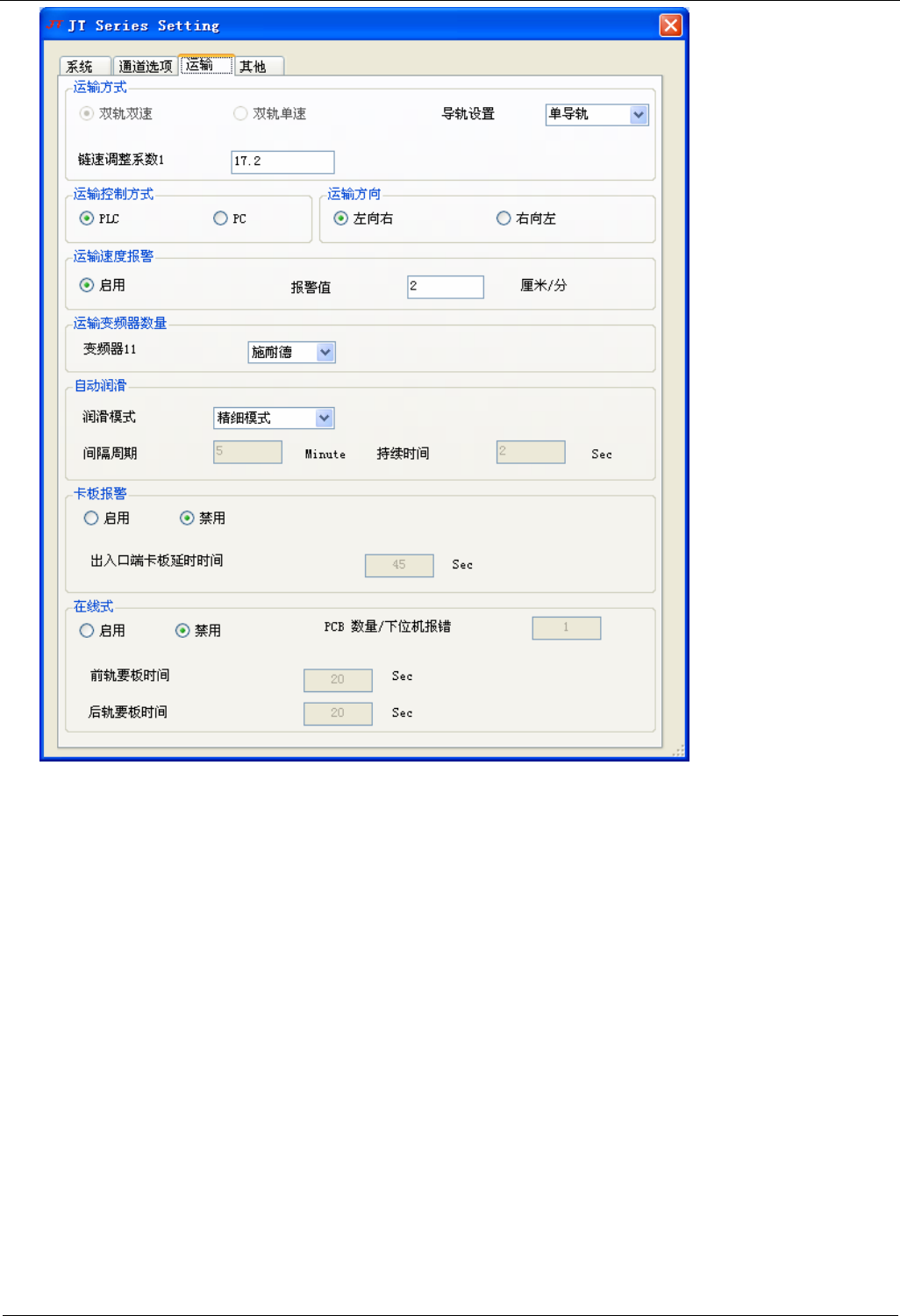900x1316 pixels.
Task: Open the 变频器11 dropdown showing 施耐德
Action: coord(291,352)
